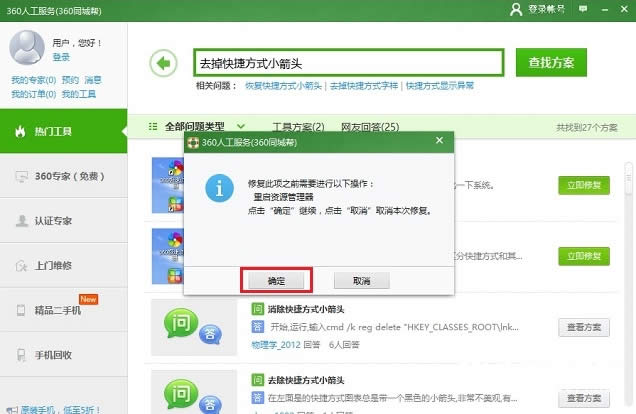This screenshot has width=636, height=414.
Task: Click the user avatar picture
Action: point(27,47)
